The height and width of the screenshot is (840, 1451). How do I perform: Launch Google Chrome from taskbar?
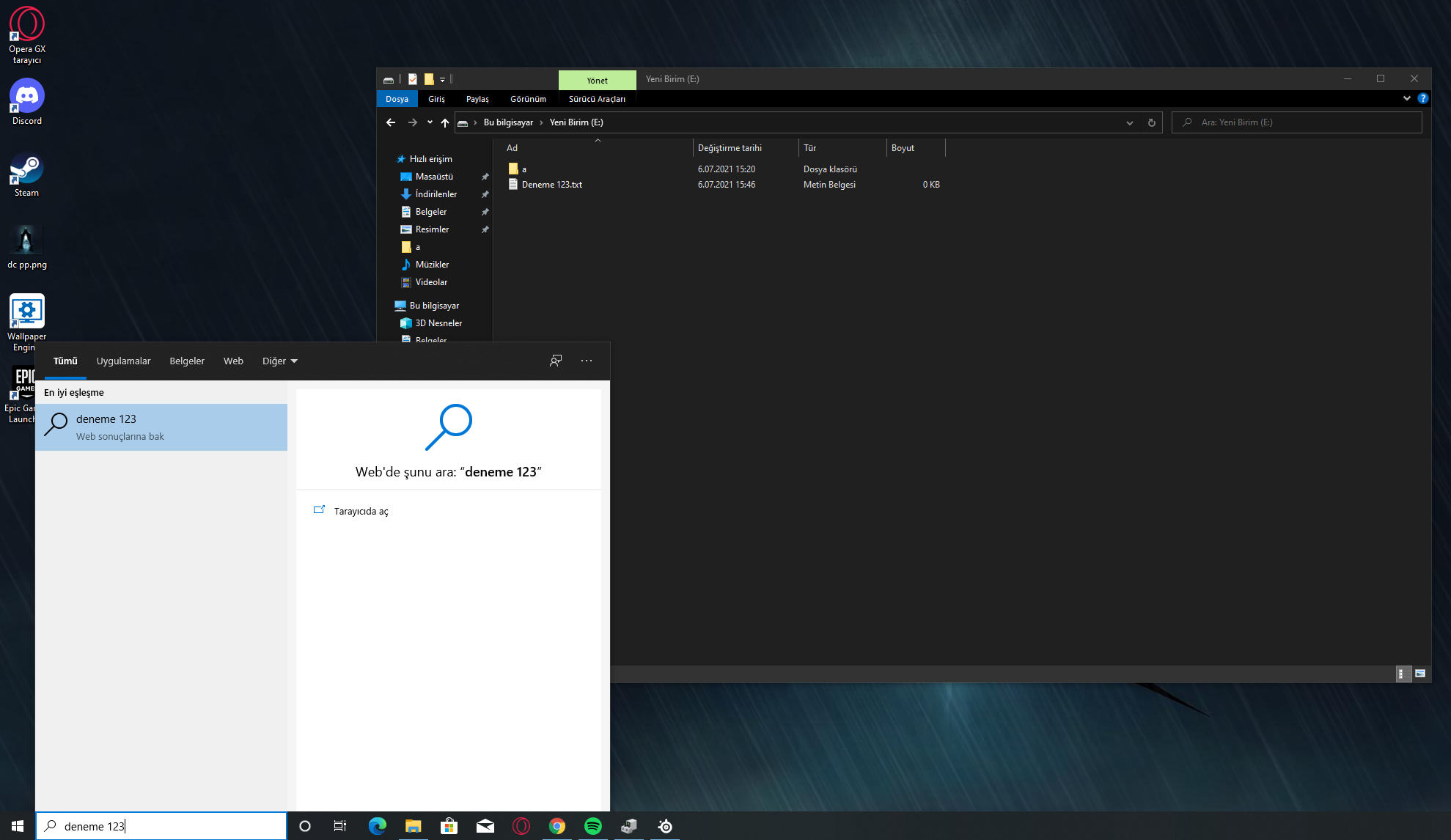(557, 826)
